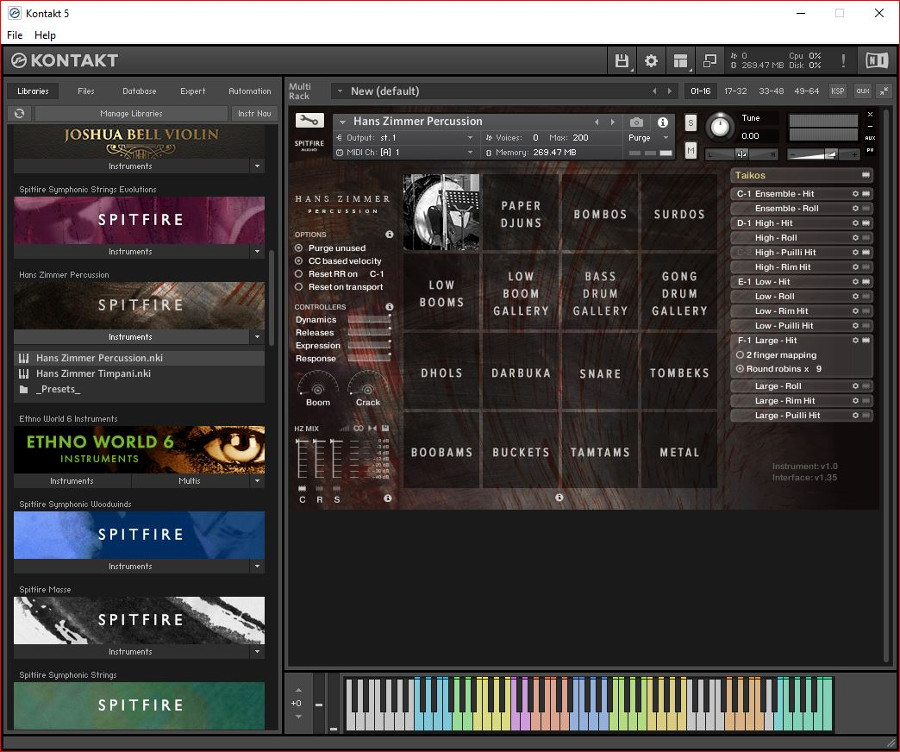Toggle the minimized view icon
Viewport: 900px width, 752px height.
tap(709, 60)
